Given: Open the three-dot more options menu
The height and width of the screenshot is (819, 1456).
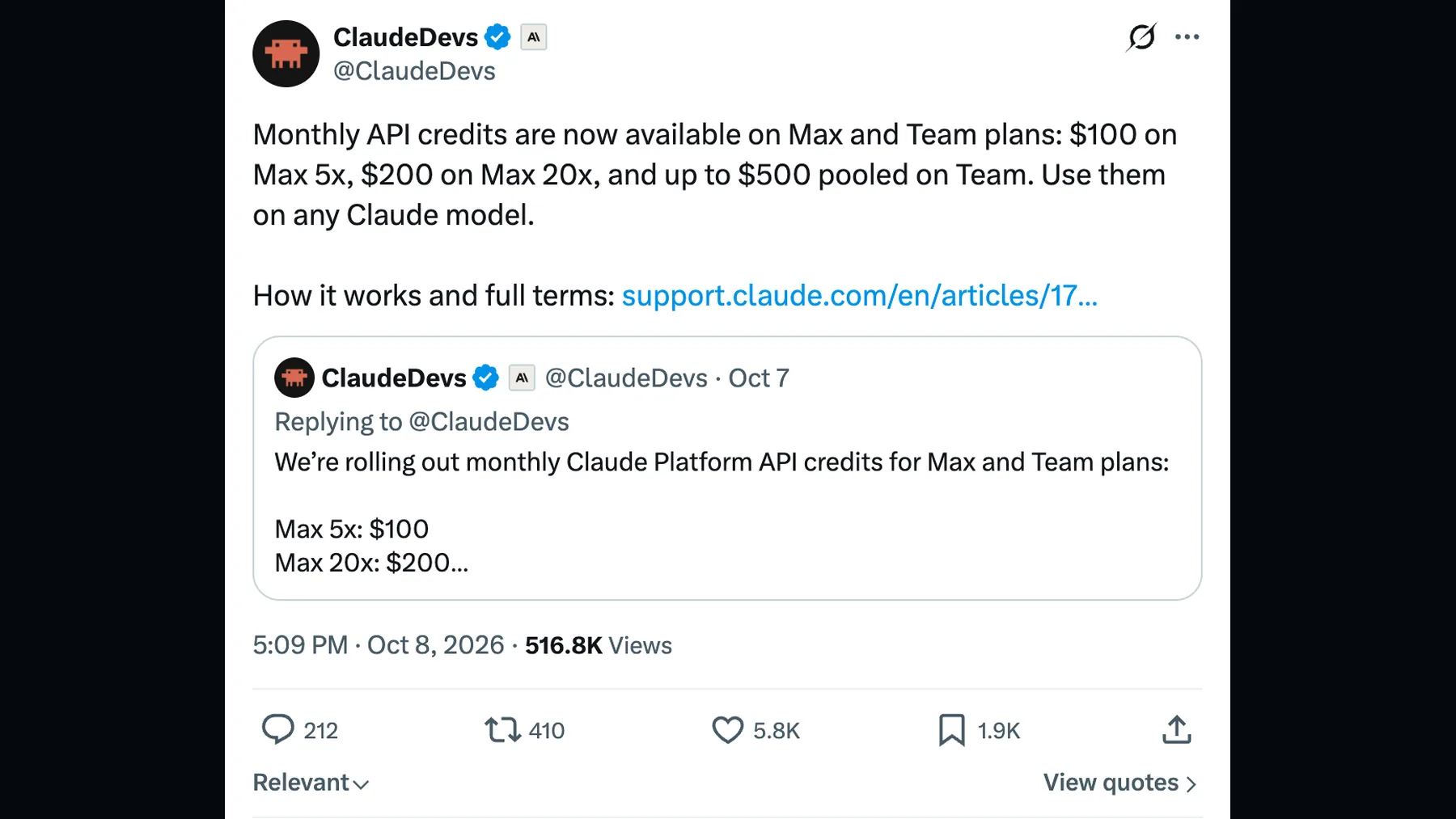Looking at the screenshot, I should tap(1187, 37).
